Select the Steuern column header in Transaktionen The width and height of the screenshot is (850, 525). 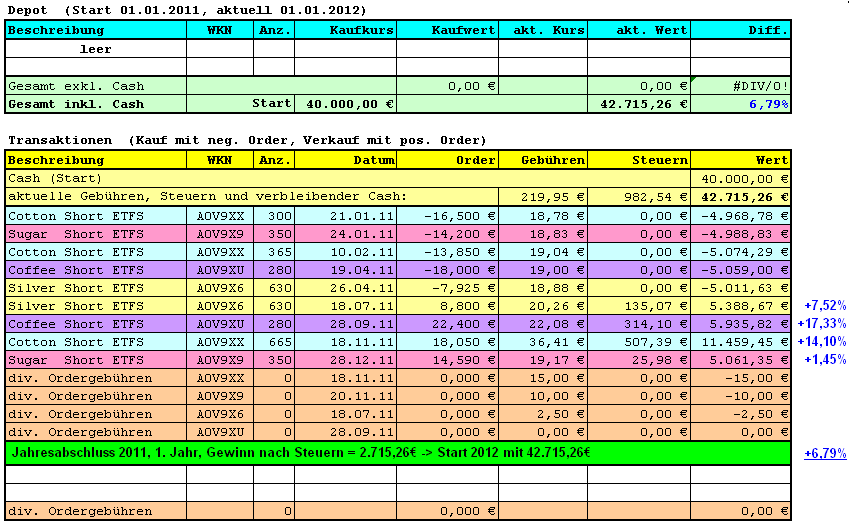coord(638,159)
